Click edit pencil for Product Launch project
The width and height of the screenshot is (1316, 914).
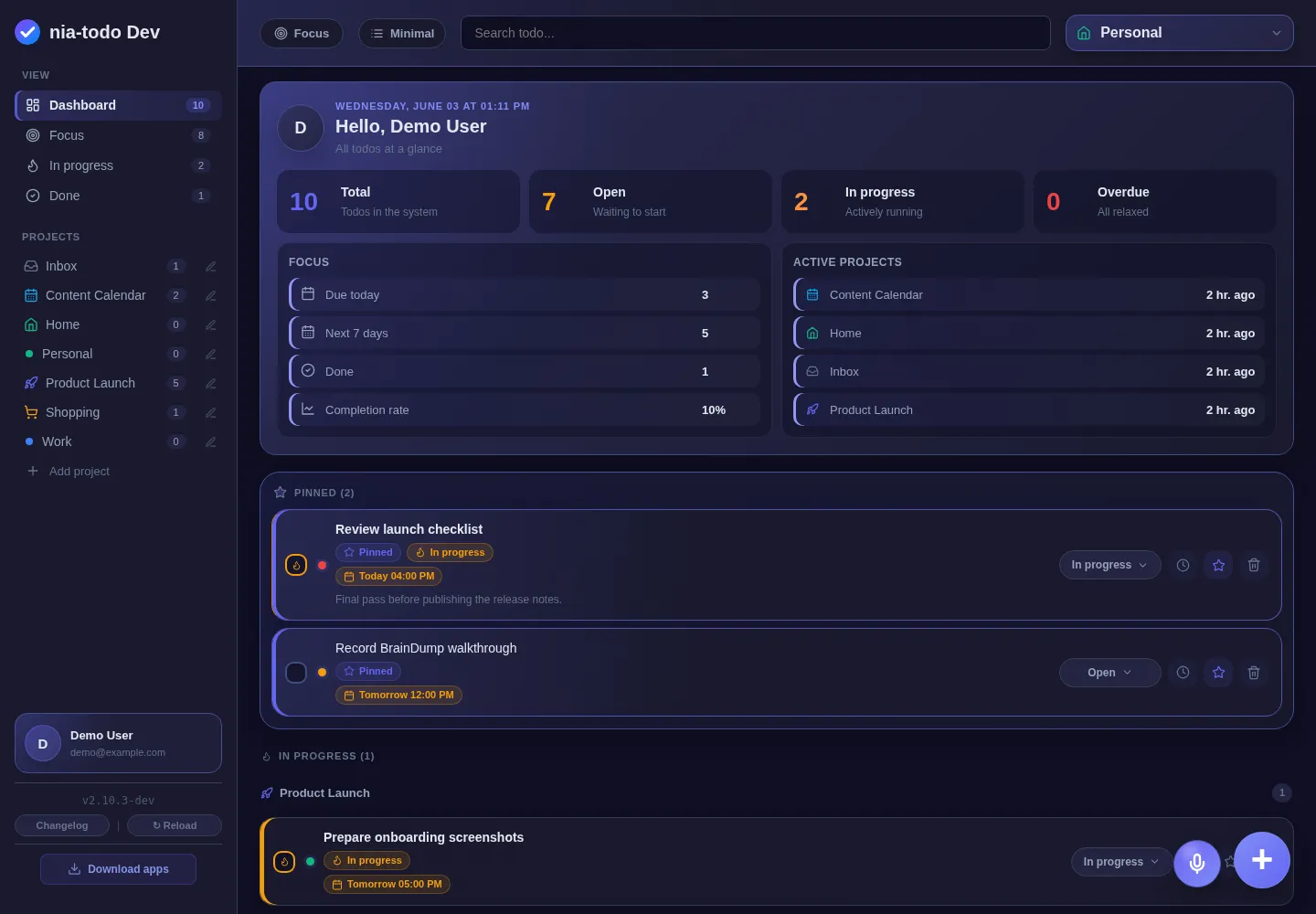[211, 383]
